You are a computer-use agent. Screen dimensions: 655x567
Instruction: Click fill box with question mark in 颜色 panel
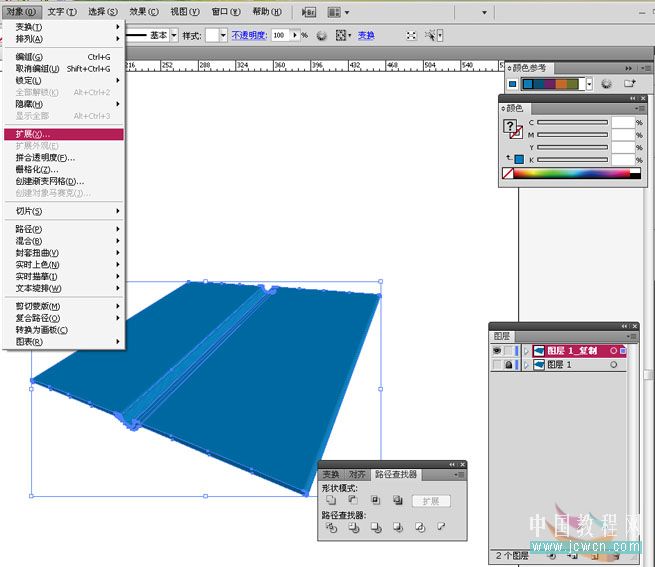509,126
